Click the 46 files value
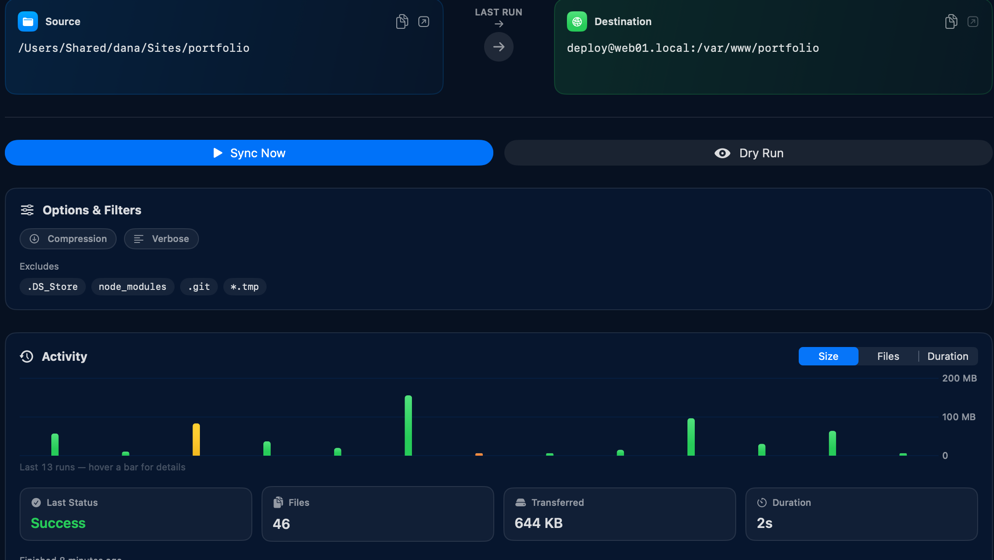The height and width of the screenshot is (560, 994). click(x=281, y=524)
